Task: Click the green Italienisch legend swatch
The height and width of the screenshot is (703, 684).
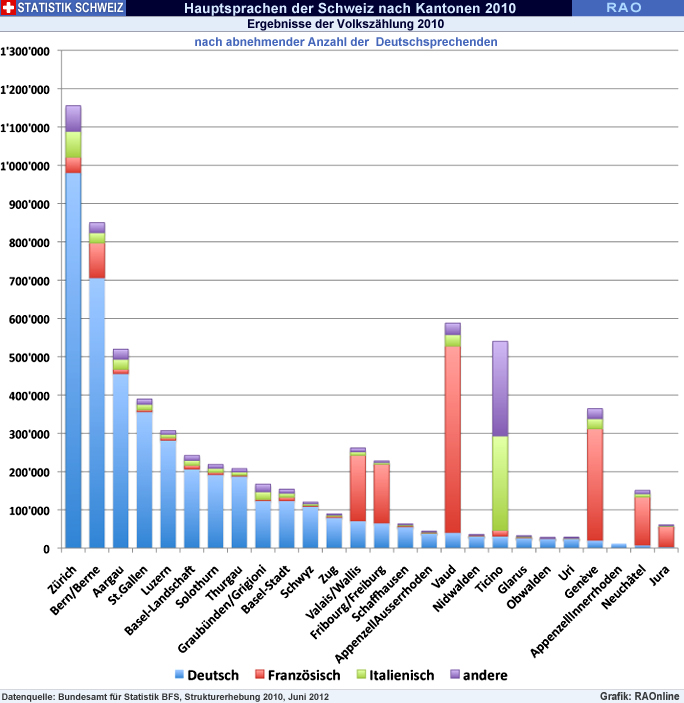Action: click(x=361, y=675)
